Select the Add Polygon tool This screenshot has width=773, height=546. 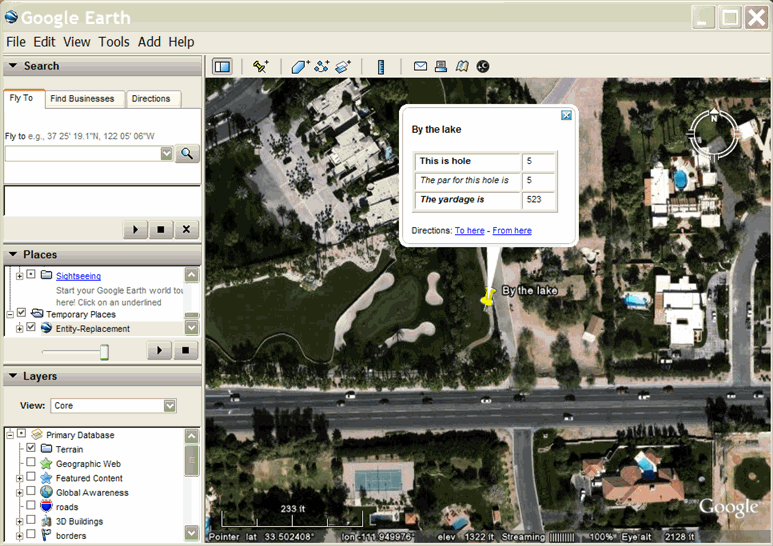tap(300, 67)
